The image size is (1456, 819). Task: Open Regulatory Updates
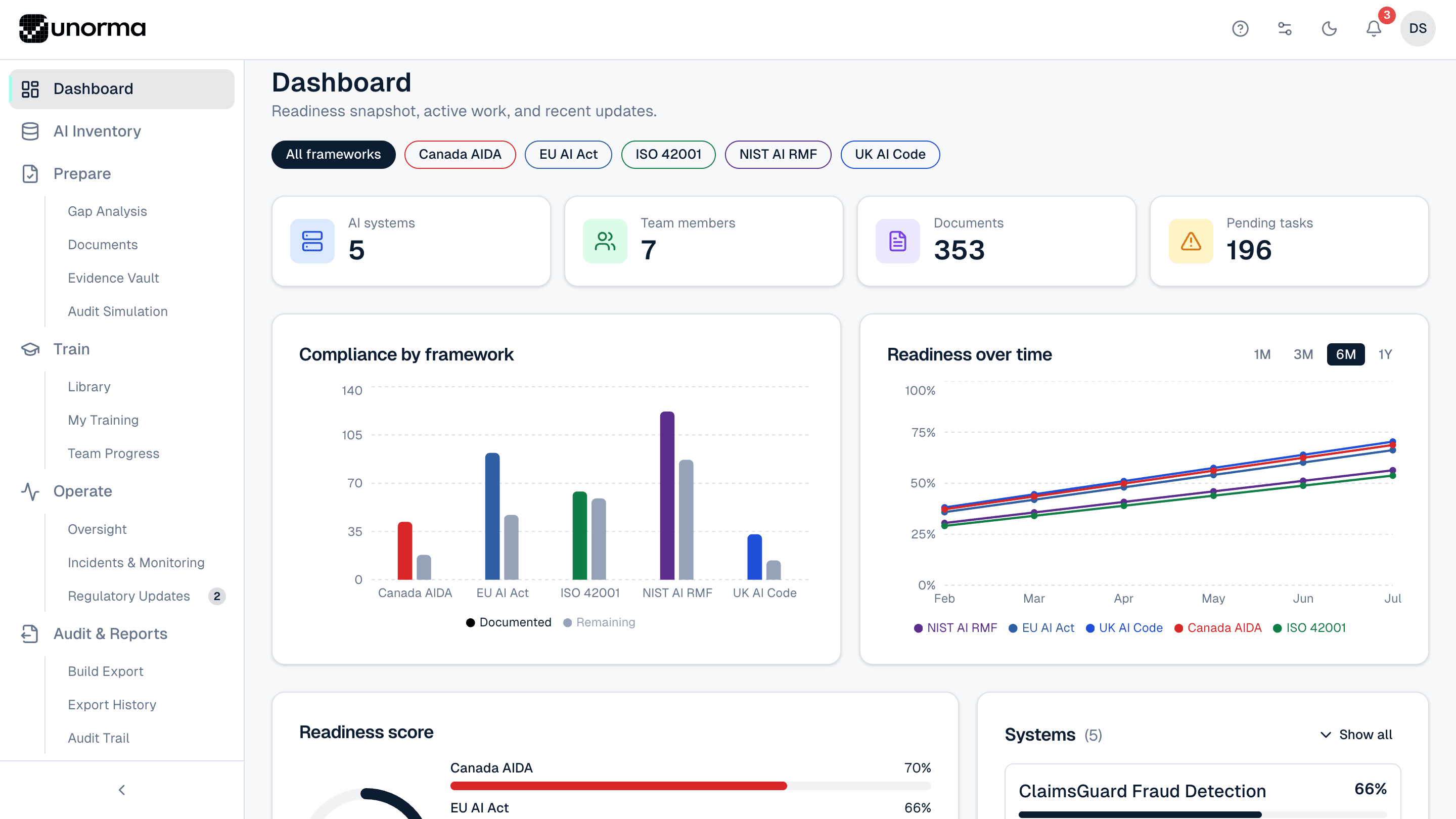[x=129, y=596]
